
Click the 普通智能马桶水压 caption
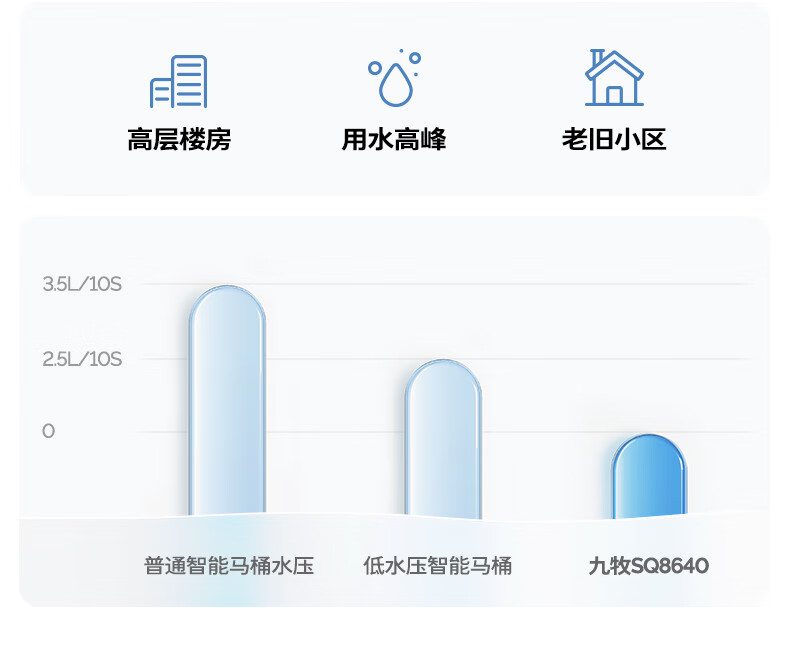(x=229, y=566)
